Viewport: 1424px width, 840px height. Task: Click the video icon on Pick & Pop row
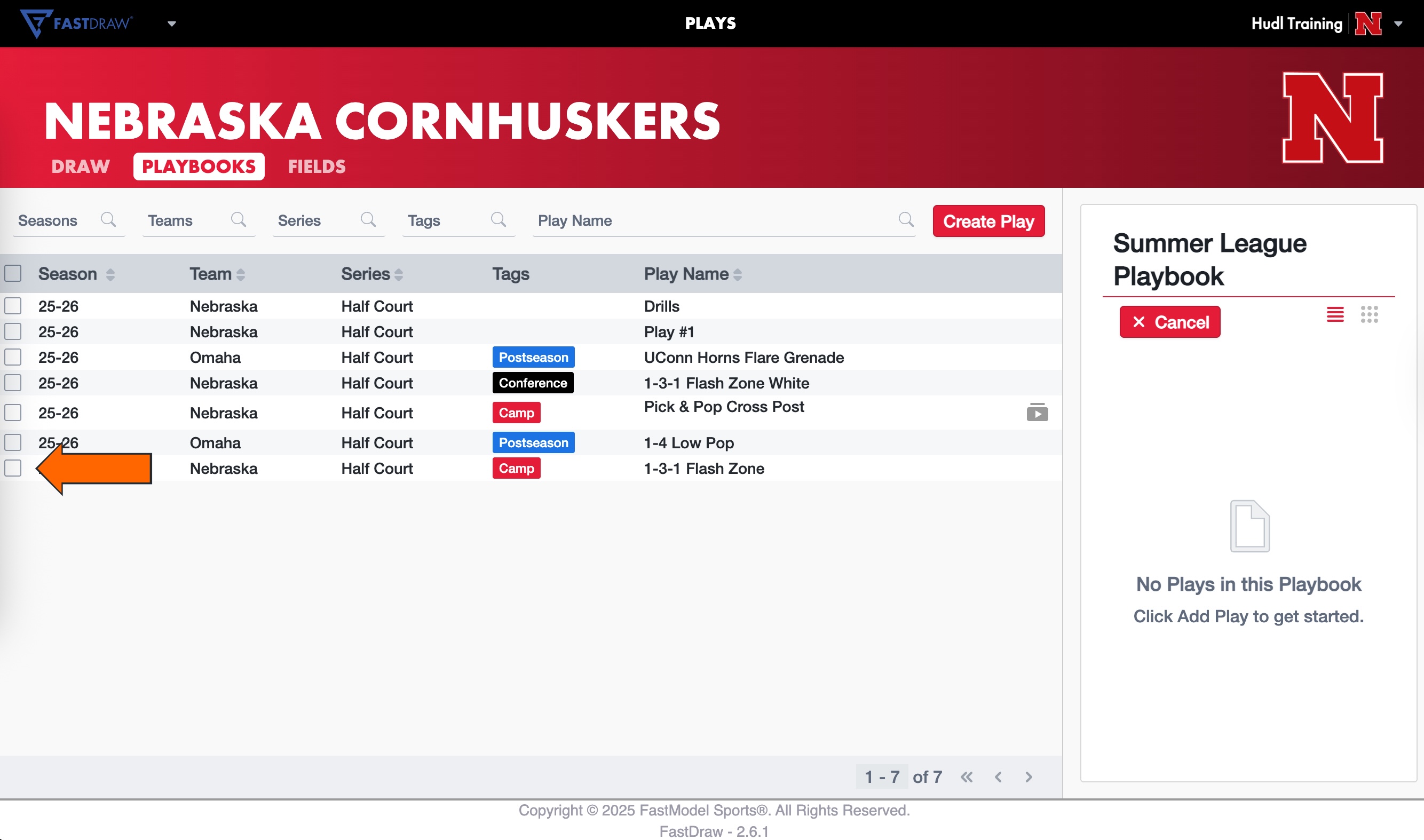tap(1037, 413)
